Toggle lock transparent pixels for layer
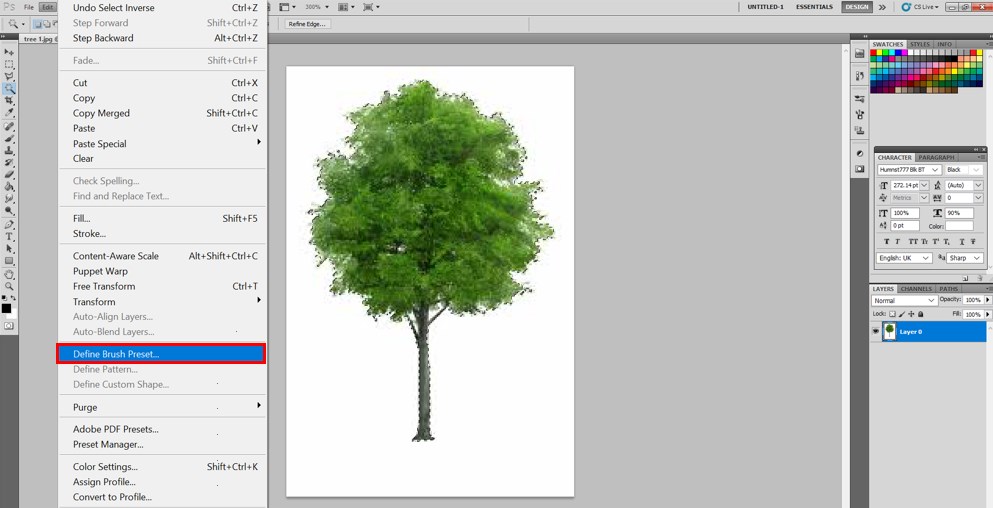The image size is (993, 508). [893, 314]
